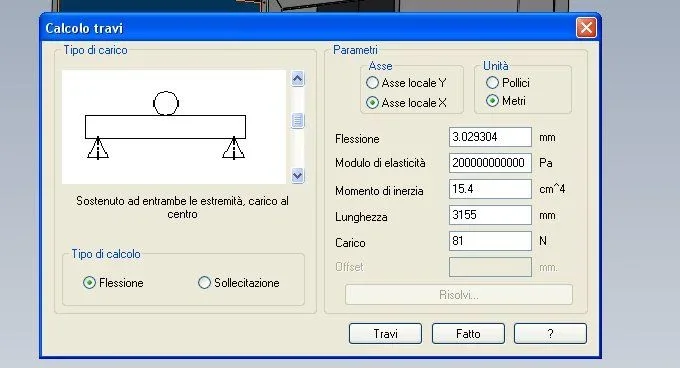Viewport: 680px width, 368px height.
Task: Click the 'Calcolo travi' title bar text
Action: [84, 28]
